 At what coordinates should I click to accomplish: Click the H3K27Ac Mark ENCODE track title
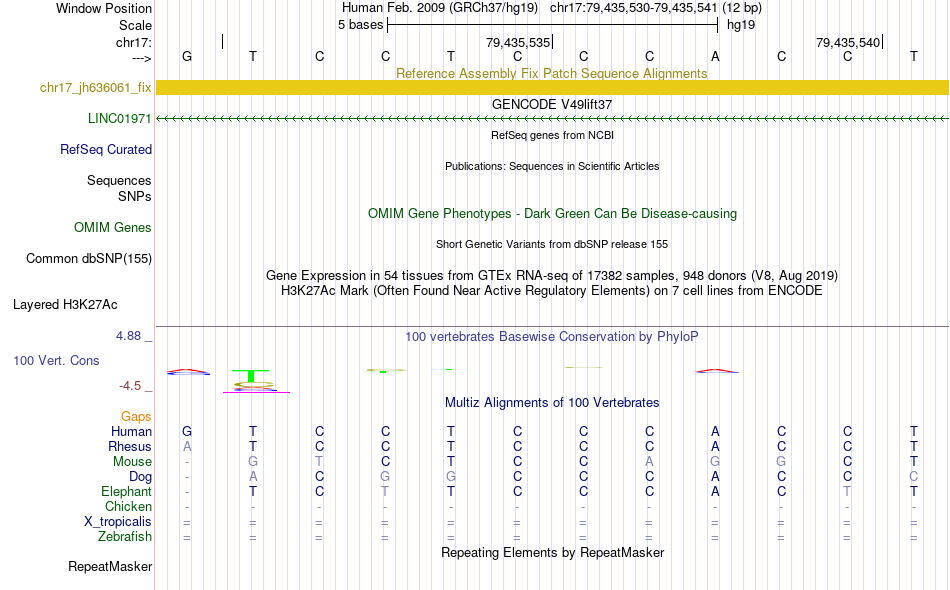point(552,291)
